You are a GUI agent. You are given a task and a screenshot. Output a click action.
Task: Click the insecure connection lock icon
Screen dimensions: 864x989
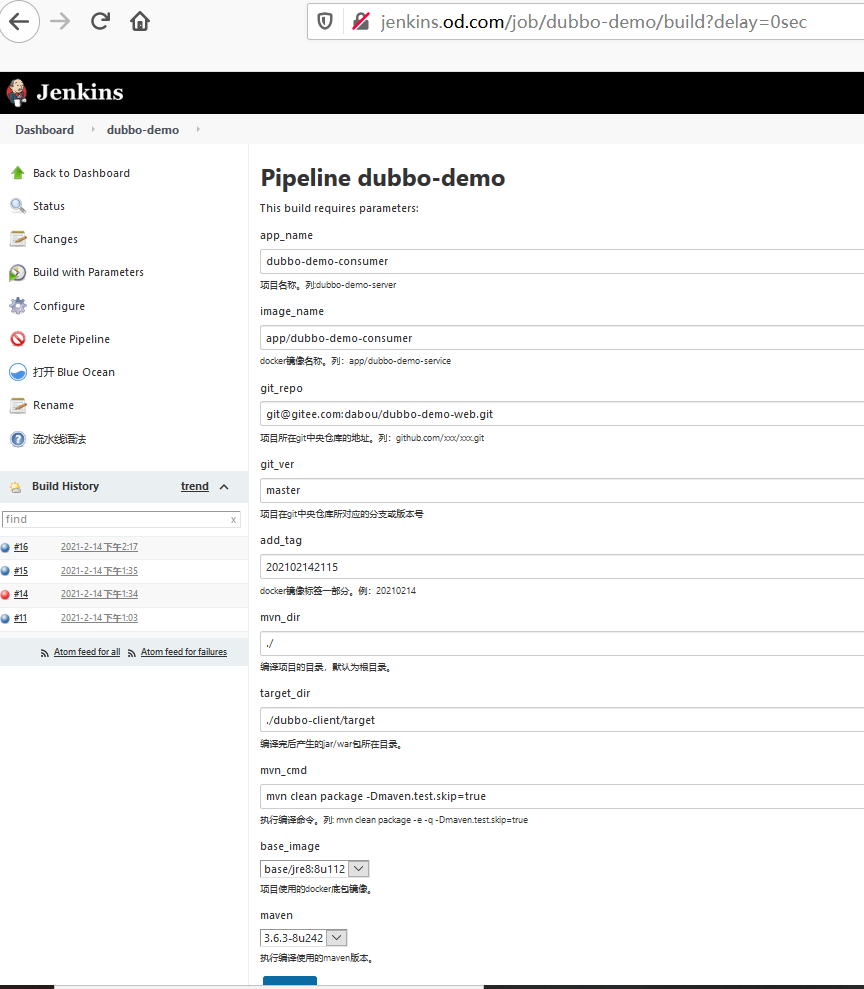[361, 22]
